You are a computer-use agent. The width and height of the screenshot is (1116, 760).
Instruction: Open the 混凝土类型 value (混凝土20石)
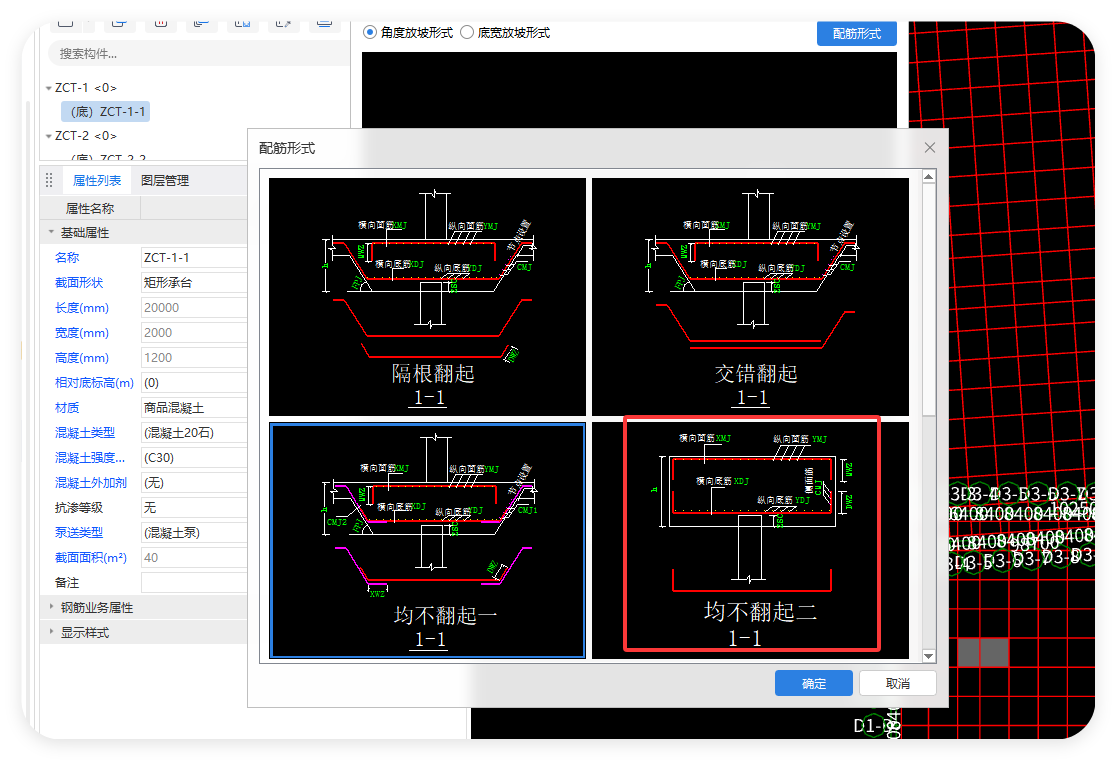(x=194, y=433)
